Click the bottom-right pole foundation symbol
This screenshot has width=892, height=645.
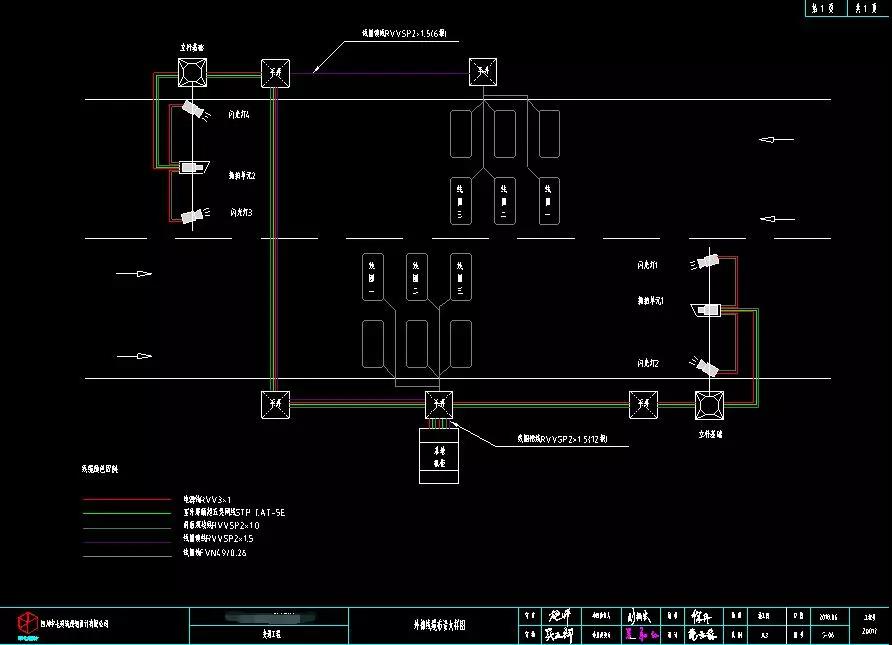click(709, 405)
